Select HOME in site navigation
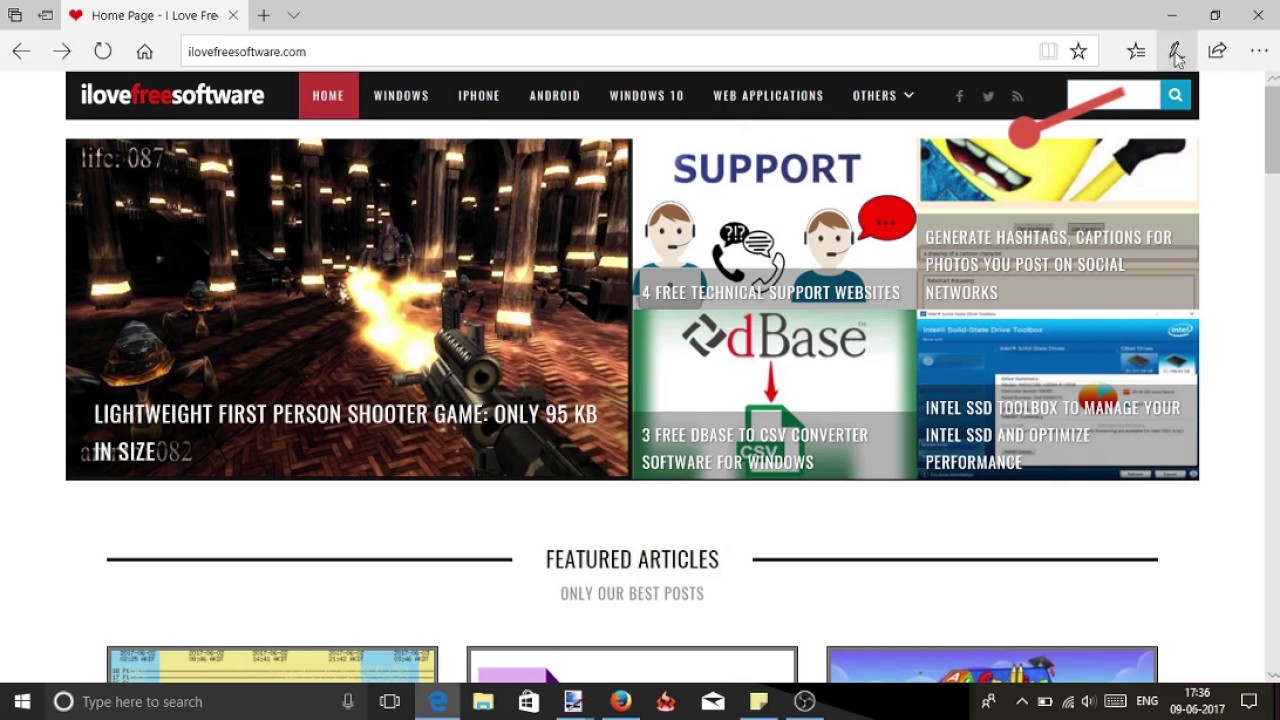Screen dimensions: 1280x720 tap(328, 95)
